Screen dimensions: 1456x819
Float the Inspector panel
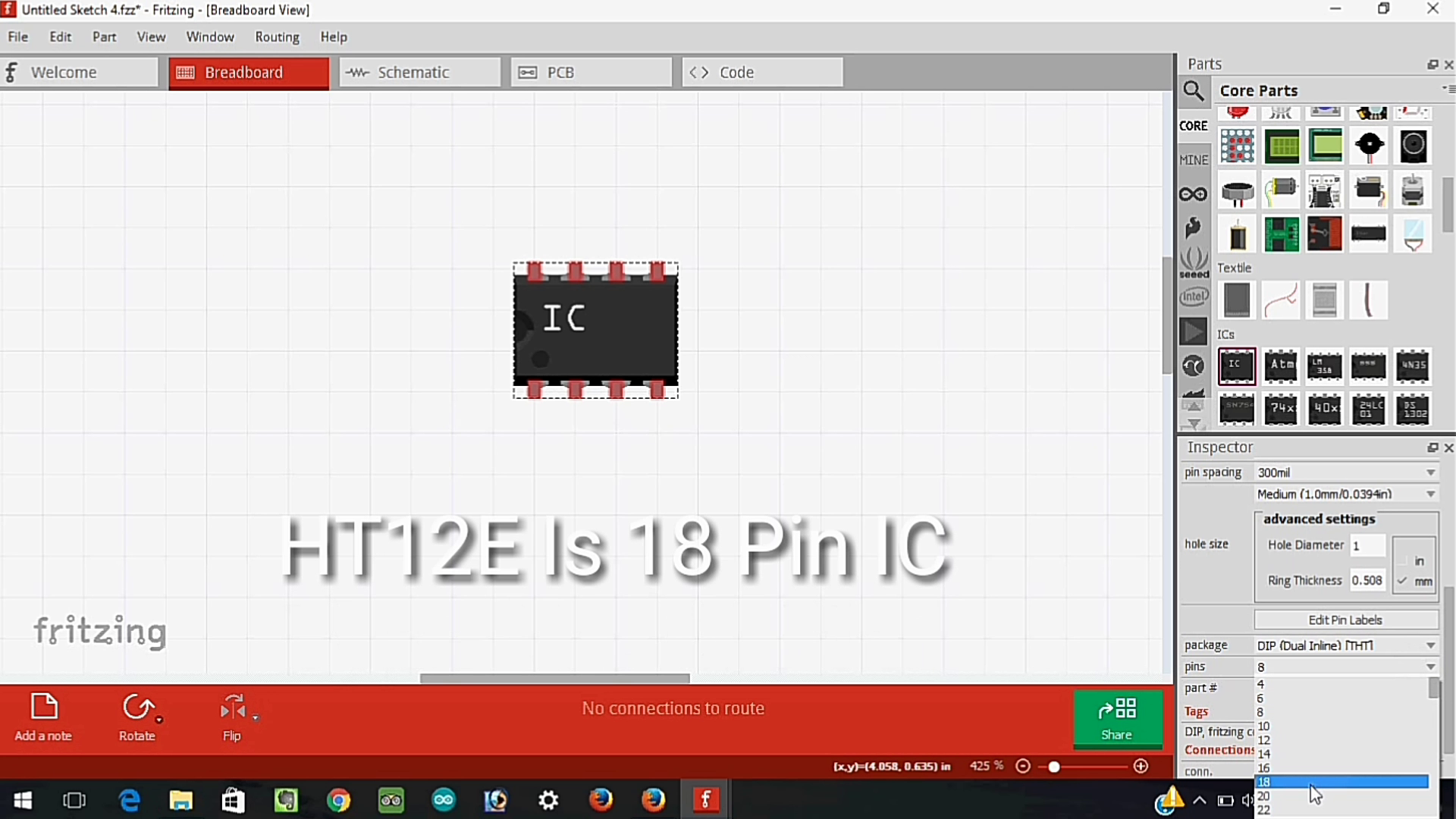tap(1432, 448)
